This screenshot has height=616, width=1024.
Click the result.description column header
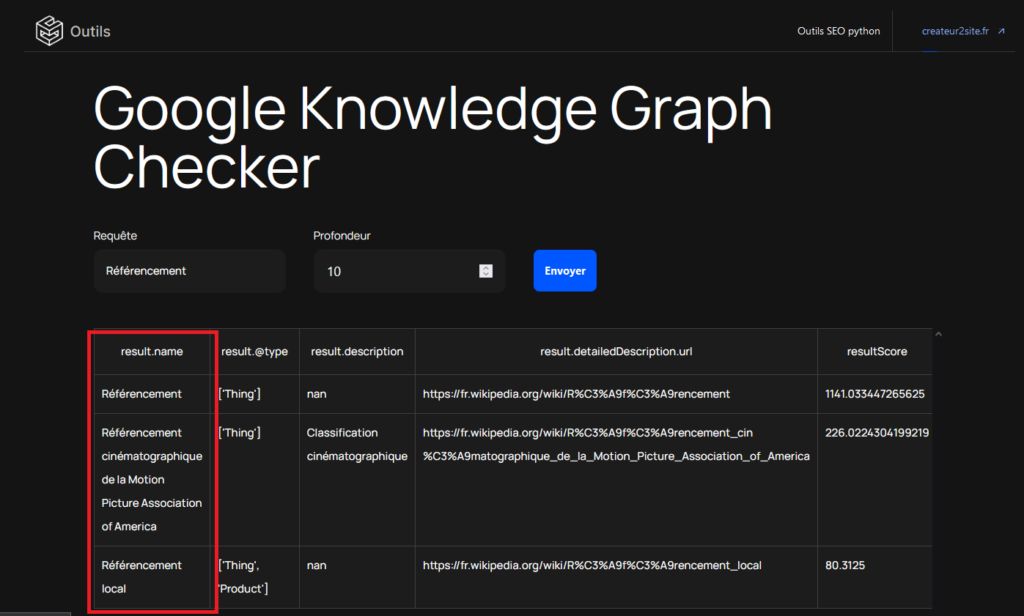[x=357, y=351]
